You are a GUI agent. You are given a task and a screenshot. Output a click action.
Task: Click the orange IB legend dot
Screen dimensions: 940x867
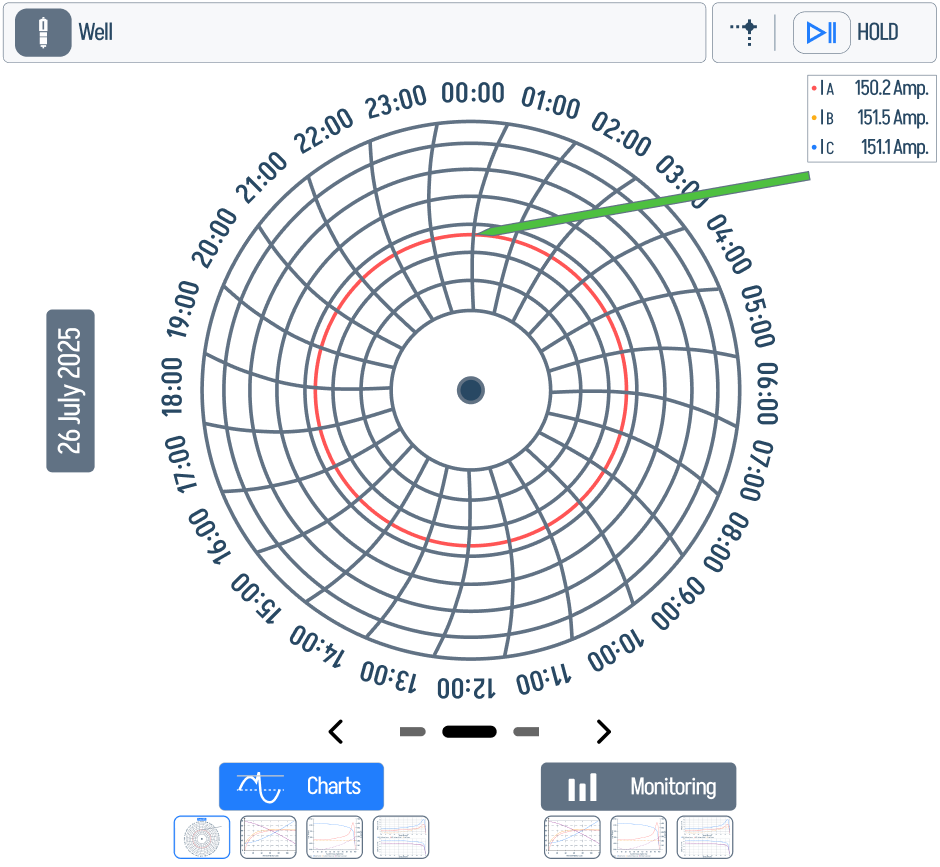tap(814, 118)
